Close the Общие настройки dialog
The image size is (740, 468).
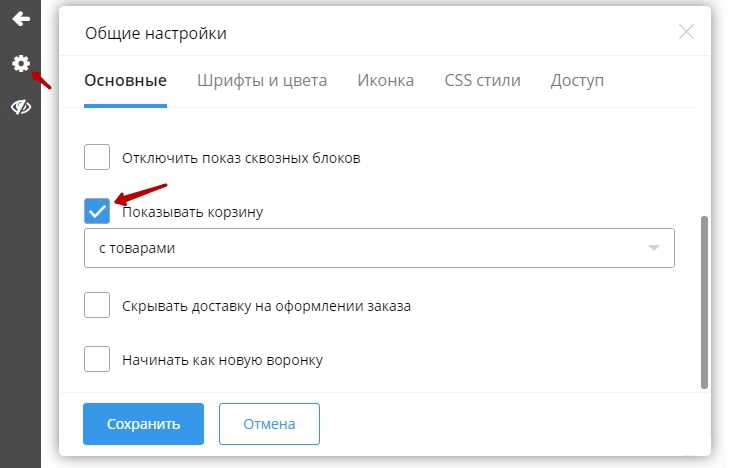coord(686,32)
